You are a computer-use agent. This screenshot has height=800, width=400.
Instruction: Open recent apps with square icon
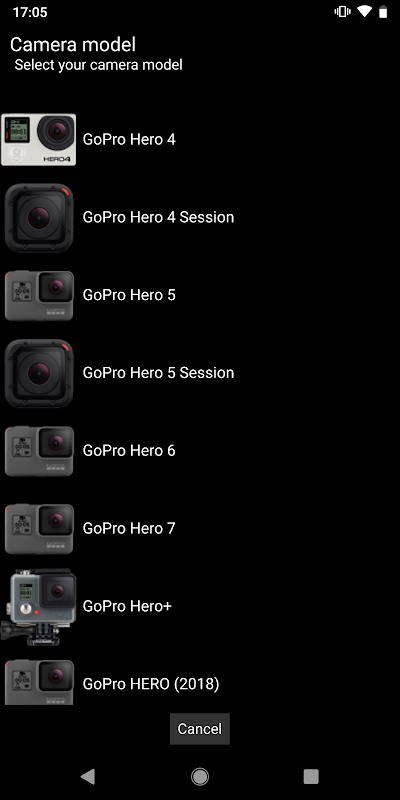pos(311,777)
